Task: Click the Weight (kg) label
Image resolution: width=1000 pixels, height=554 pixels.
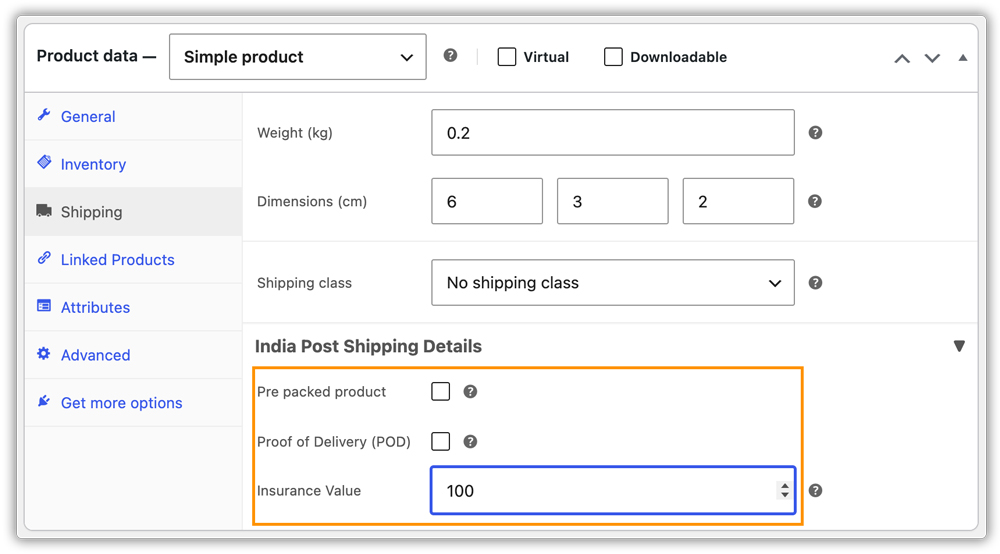Action: coord(295,133)
